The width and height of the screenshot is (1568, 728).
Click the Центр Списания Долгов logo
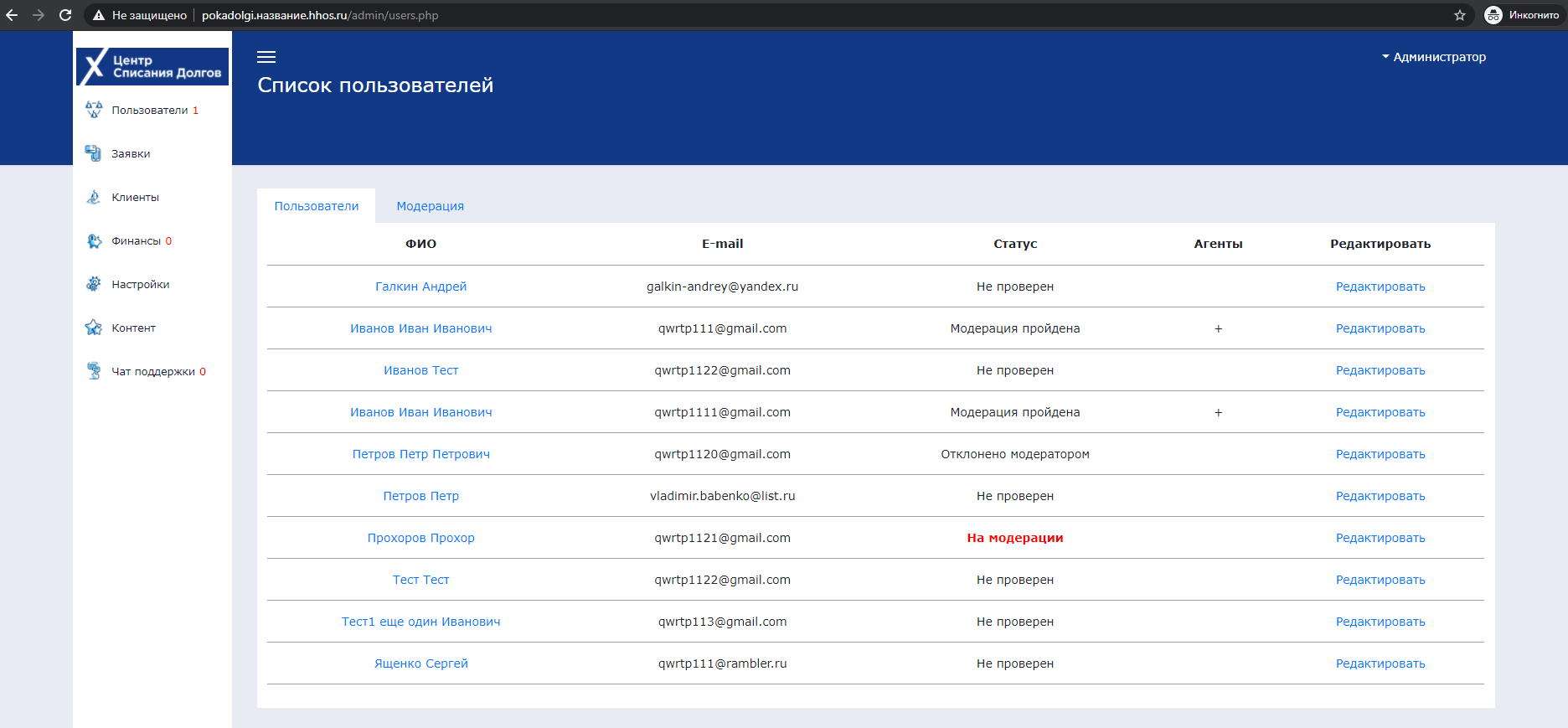coord(152,66)
